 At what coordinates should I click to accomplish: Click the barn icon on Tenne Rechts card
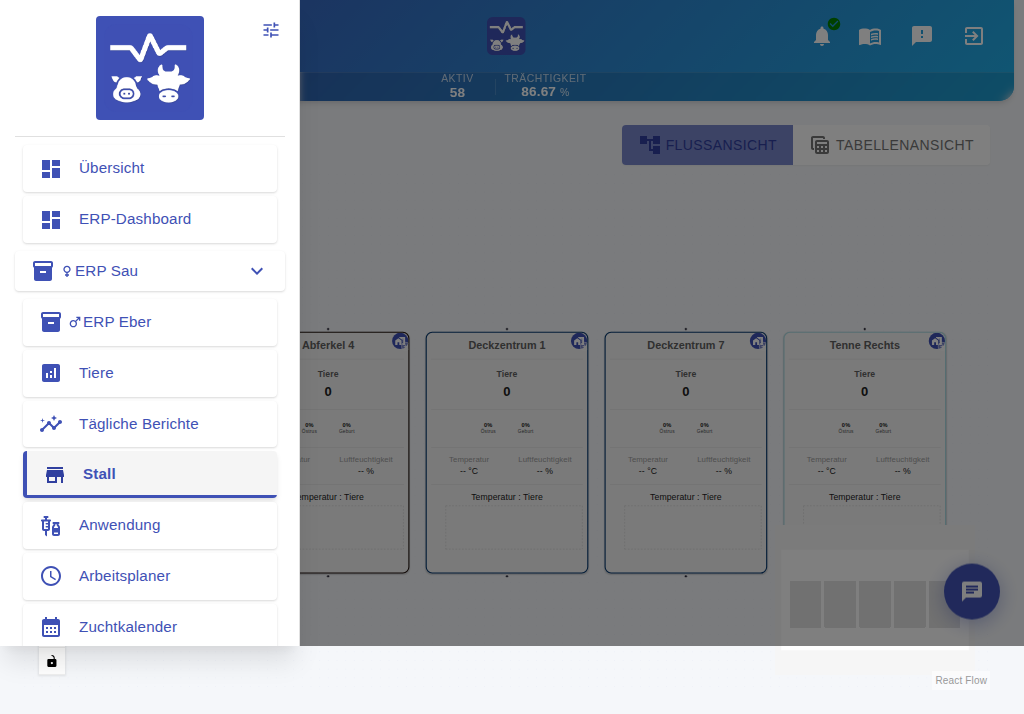point(936,341)
